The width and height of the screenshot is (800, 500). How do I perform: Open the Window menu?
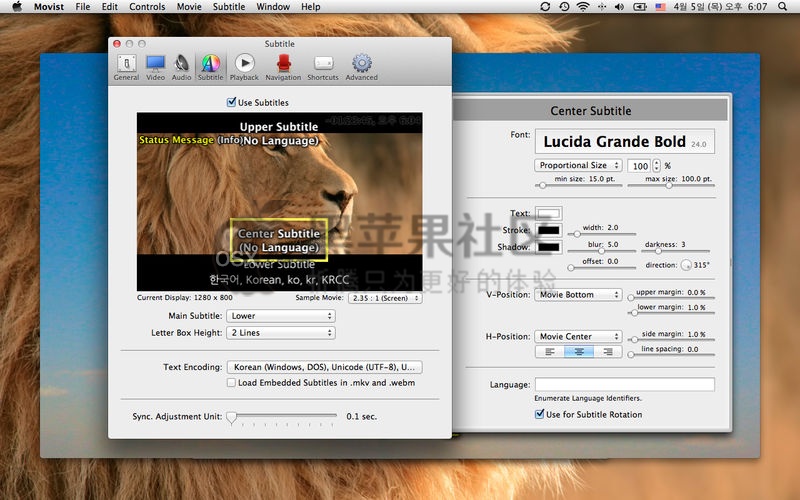[273, 7]
